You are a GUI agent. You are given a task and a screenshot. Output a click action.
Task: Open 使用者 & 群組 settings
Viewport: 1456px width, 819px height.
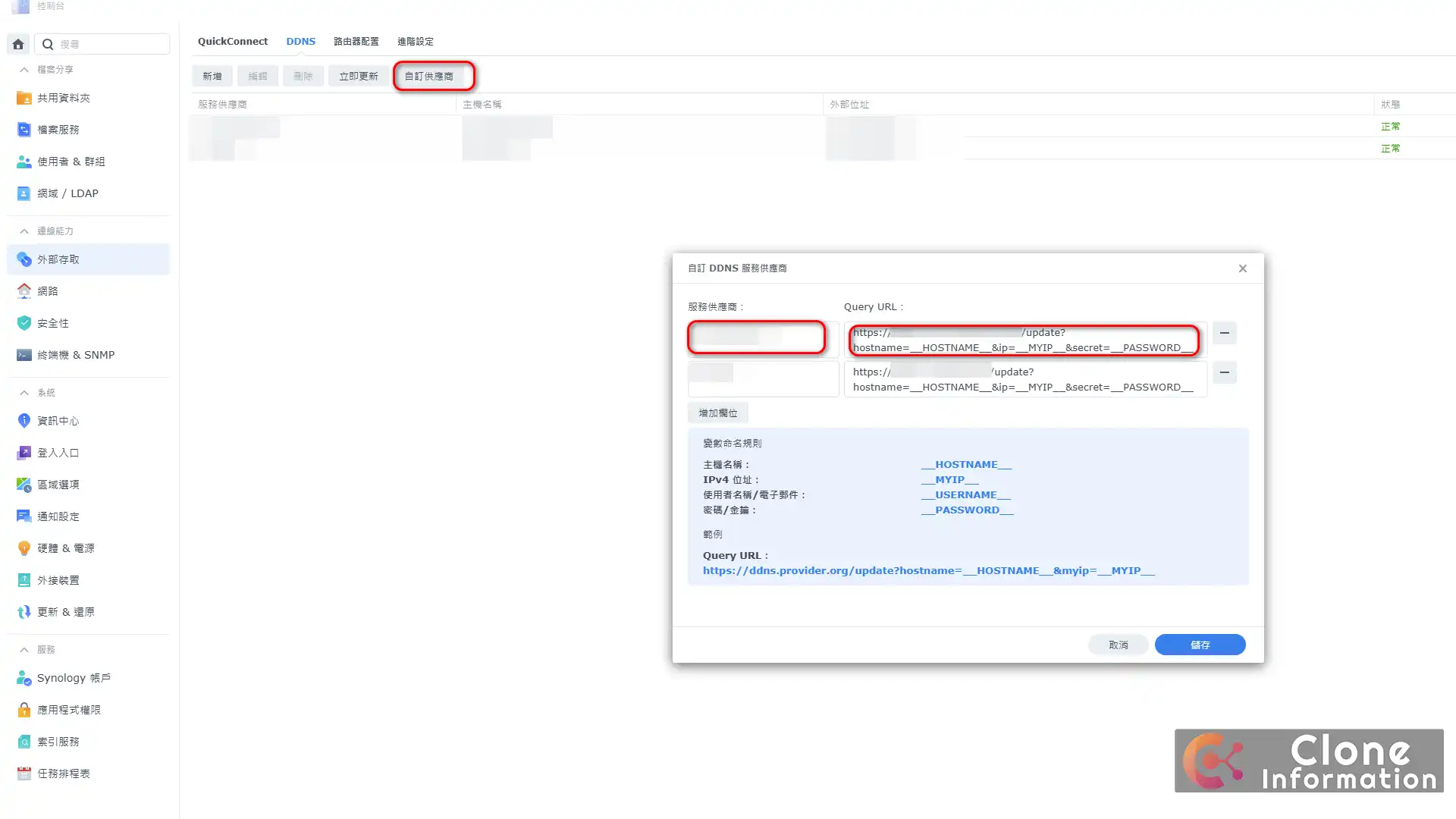point(71,162)
